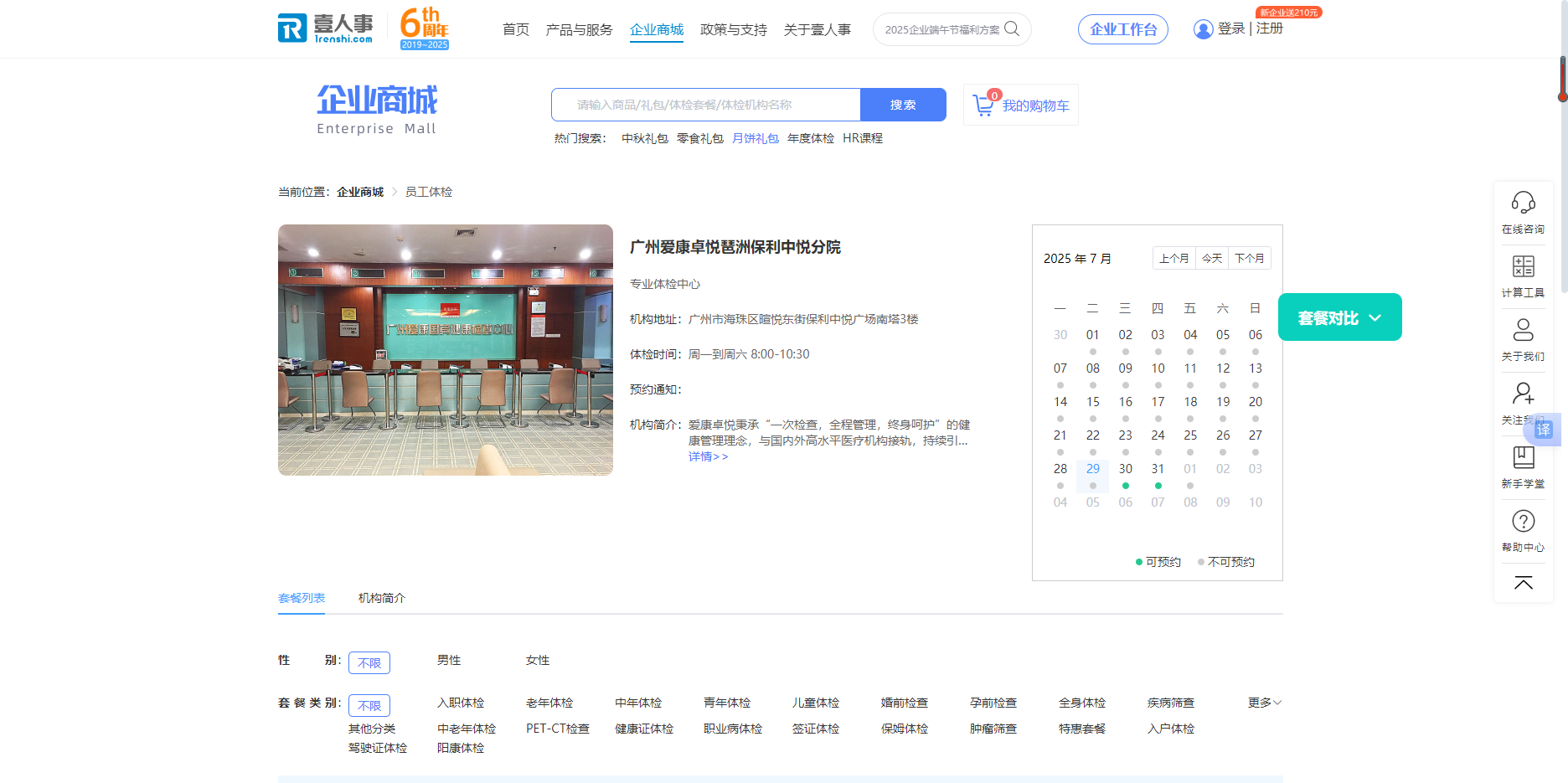Click 登录 link
The width and height of the screenshot is (1568, 783).
point(1231,28)
